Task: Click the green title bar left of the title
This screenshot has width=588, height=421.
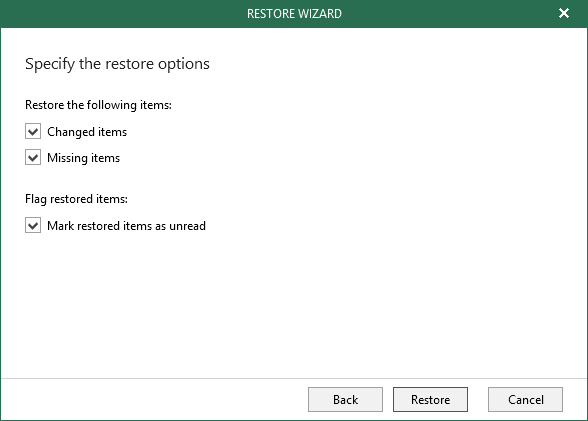Action: click(120, 14)
